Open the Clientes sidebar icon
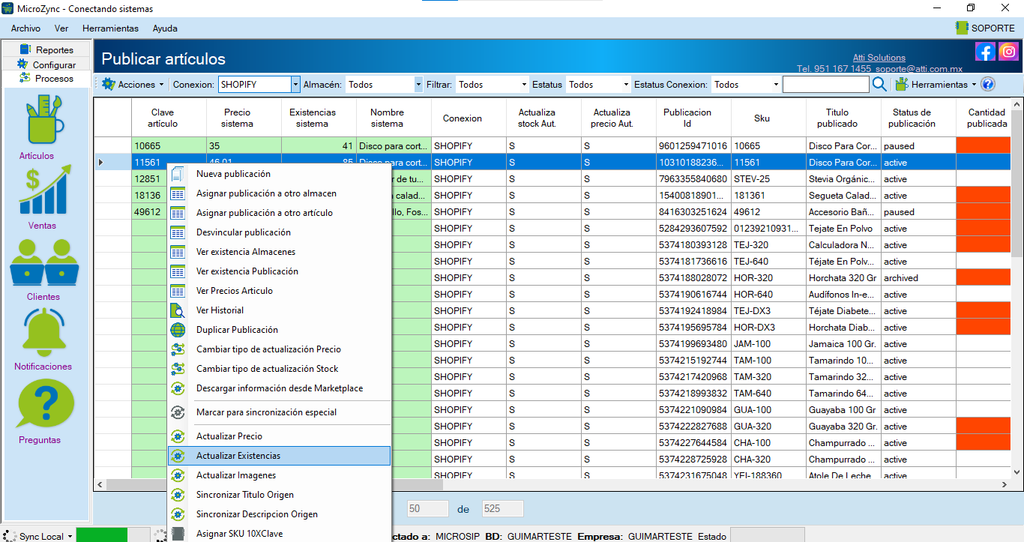Viewport: 1024px width, 542px height. pyautogui.click(x=44, y=263)
